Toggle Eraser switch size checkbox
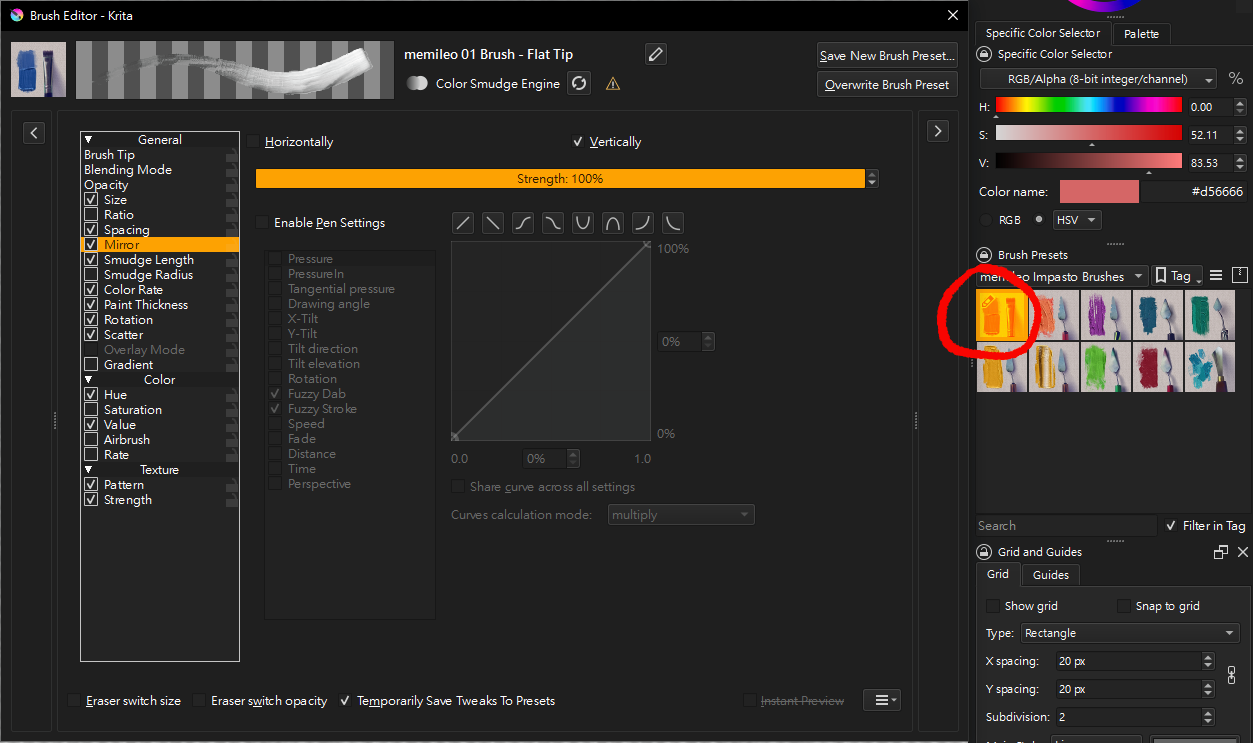 [75, 701]
